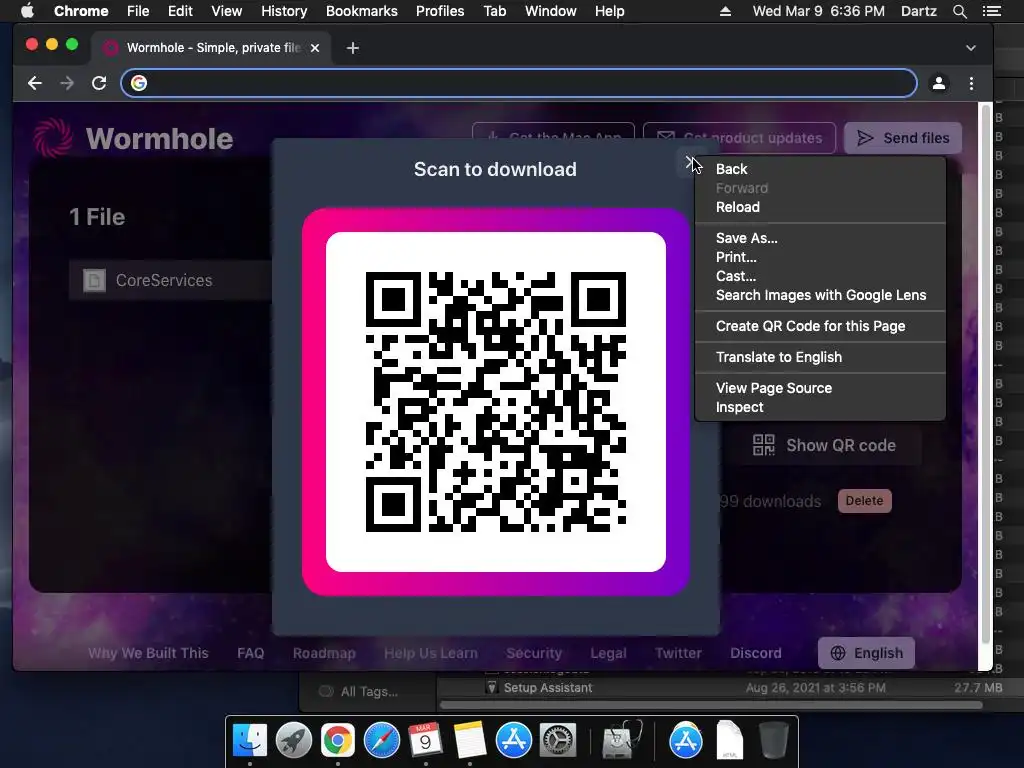Open the Profiles menu
Viewport: 1024px width, 768px height.
(x=440, y=11)
